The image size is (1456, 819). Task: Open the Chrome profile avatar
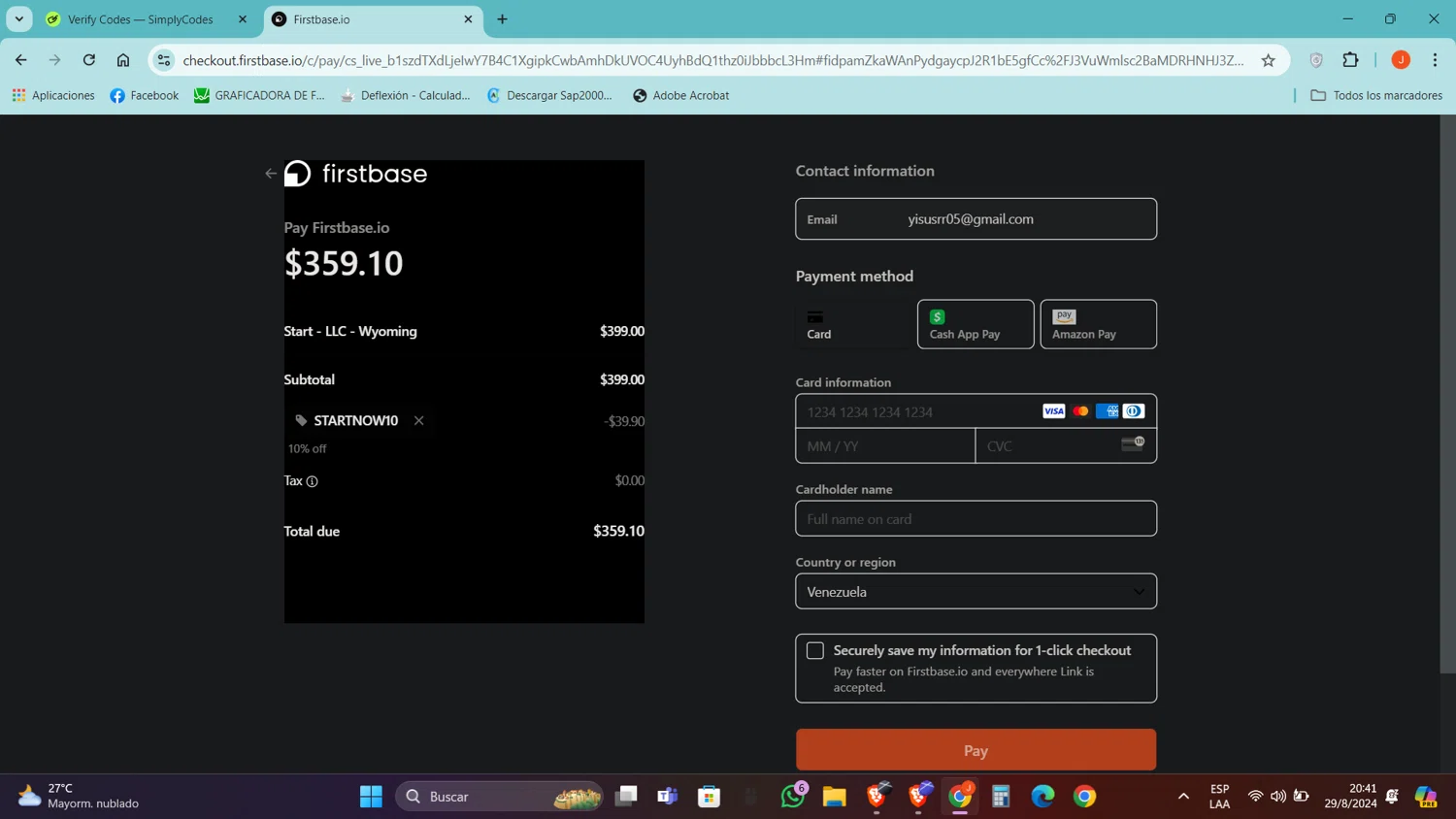tap(1401, 60)
